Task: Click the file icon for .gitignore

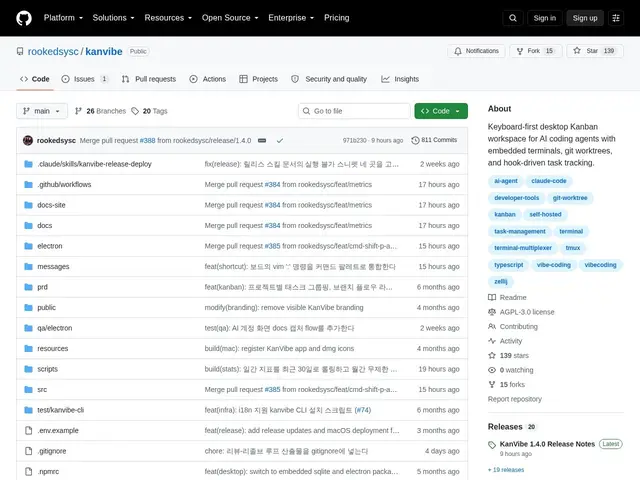Action: [x=28, y=451]
